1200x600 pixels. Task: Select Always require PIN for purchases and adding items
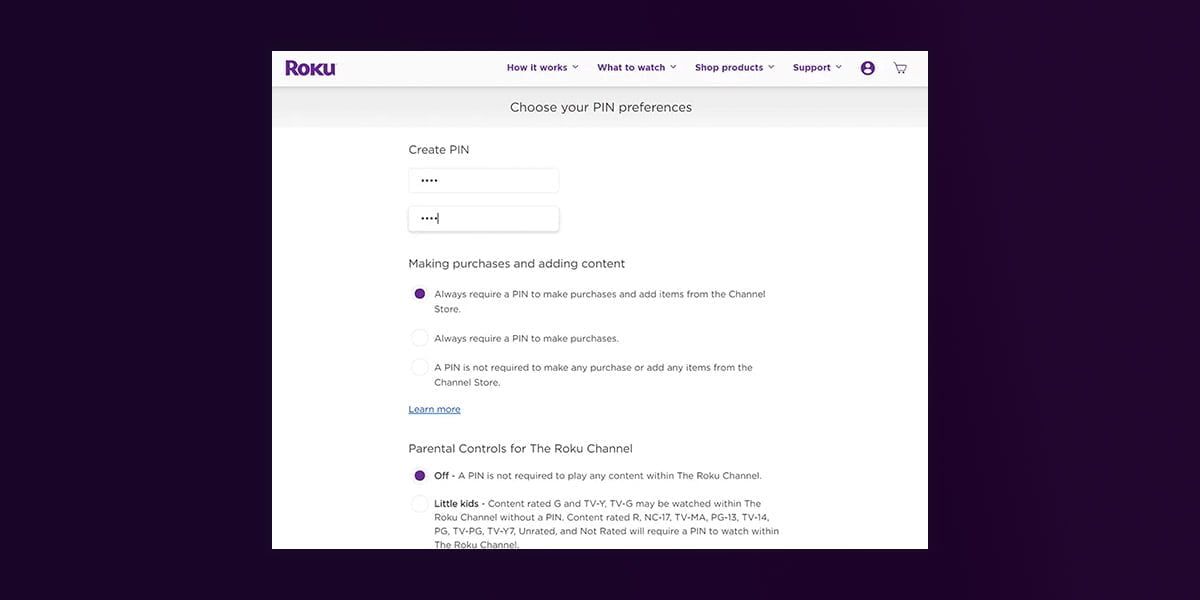pos(420,294)
